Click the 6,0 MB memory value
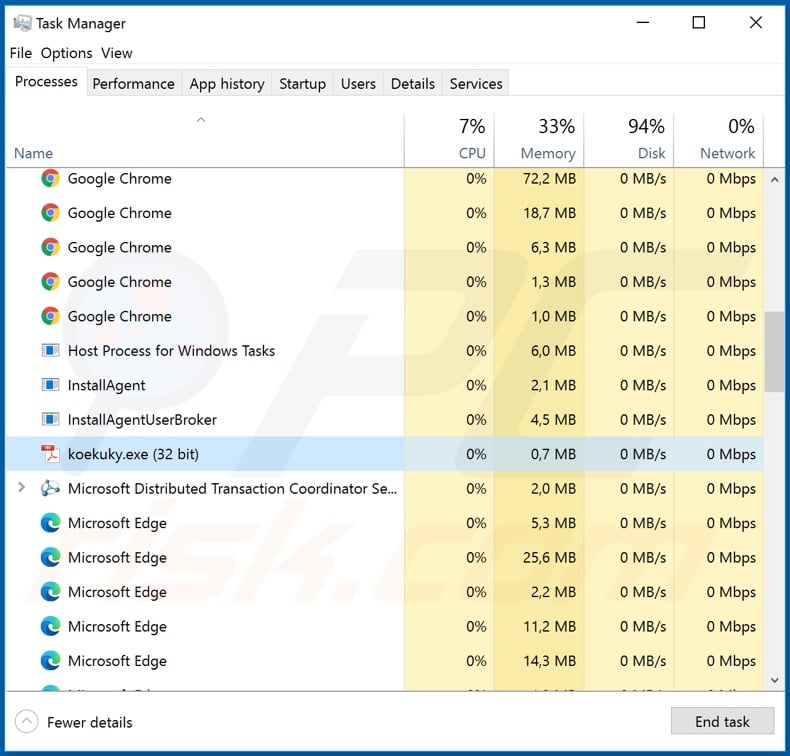Screen dimensions: 790x756 [553, 351]
